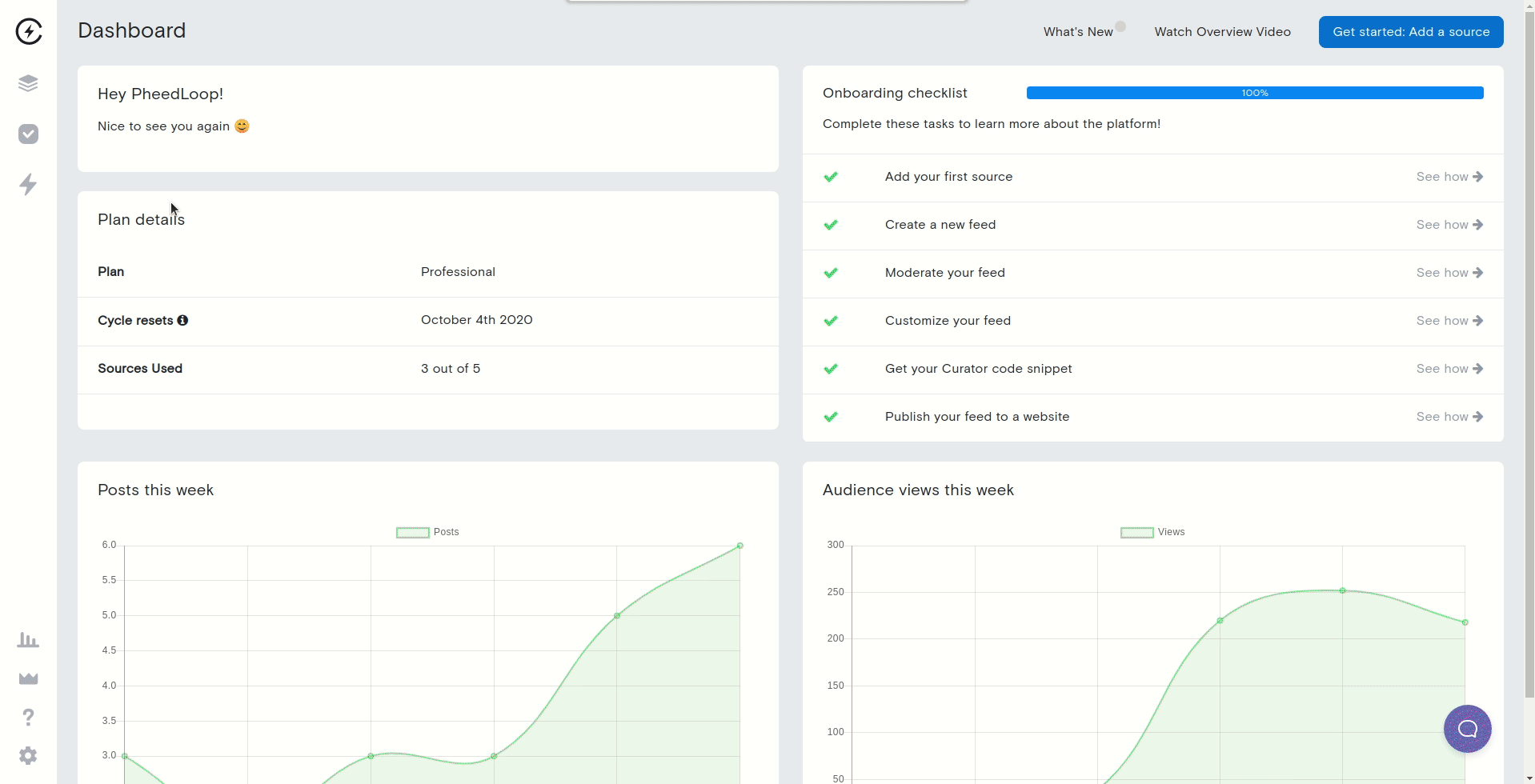Click the green check for Moderate your feed
The image size is (1535, 784).
(831, 273)
